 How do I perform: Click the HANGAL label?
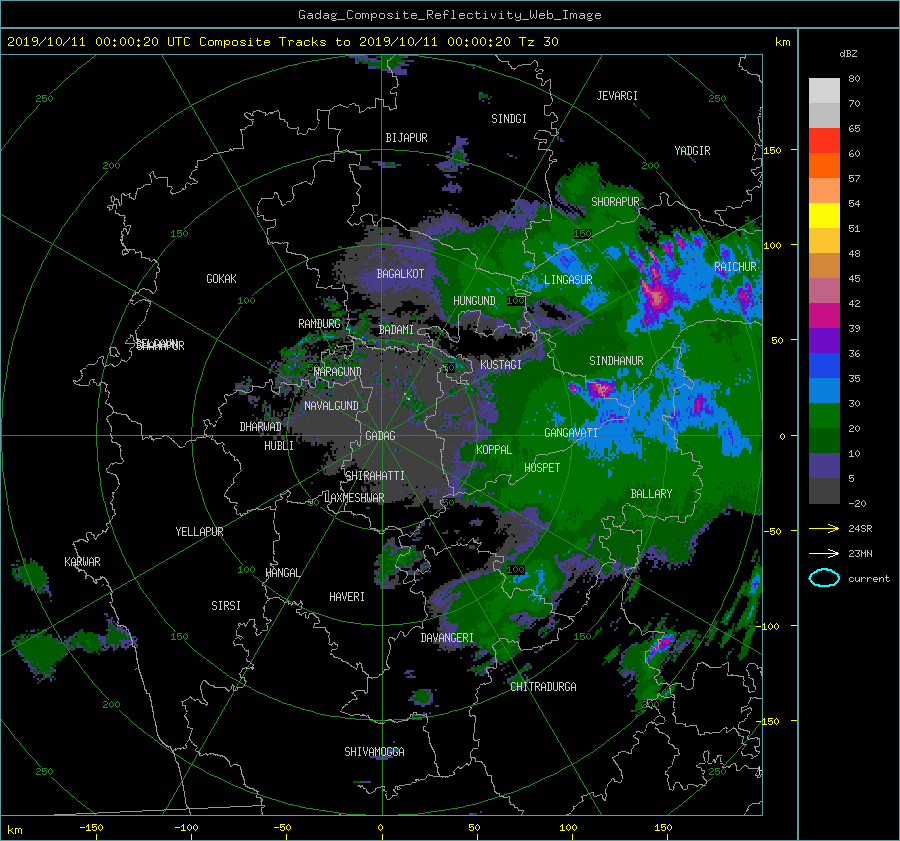coord(282,573)
